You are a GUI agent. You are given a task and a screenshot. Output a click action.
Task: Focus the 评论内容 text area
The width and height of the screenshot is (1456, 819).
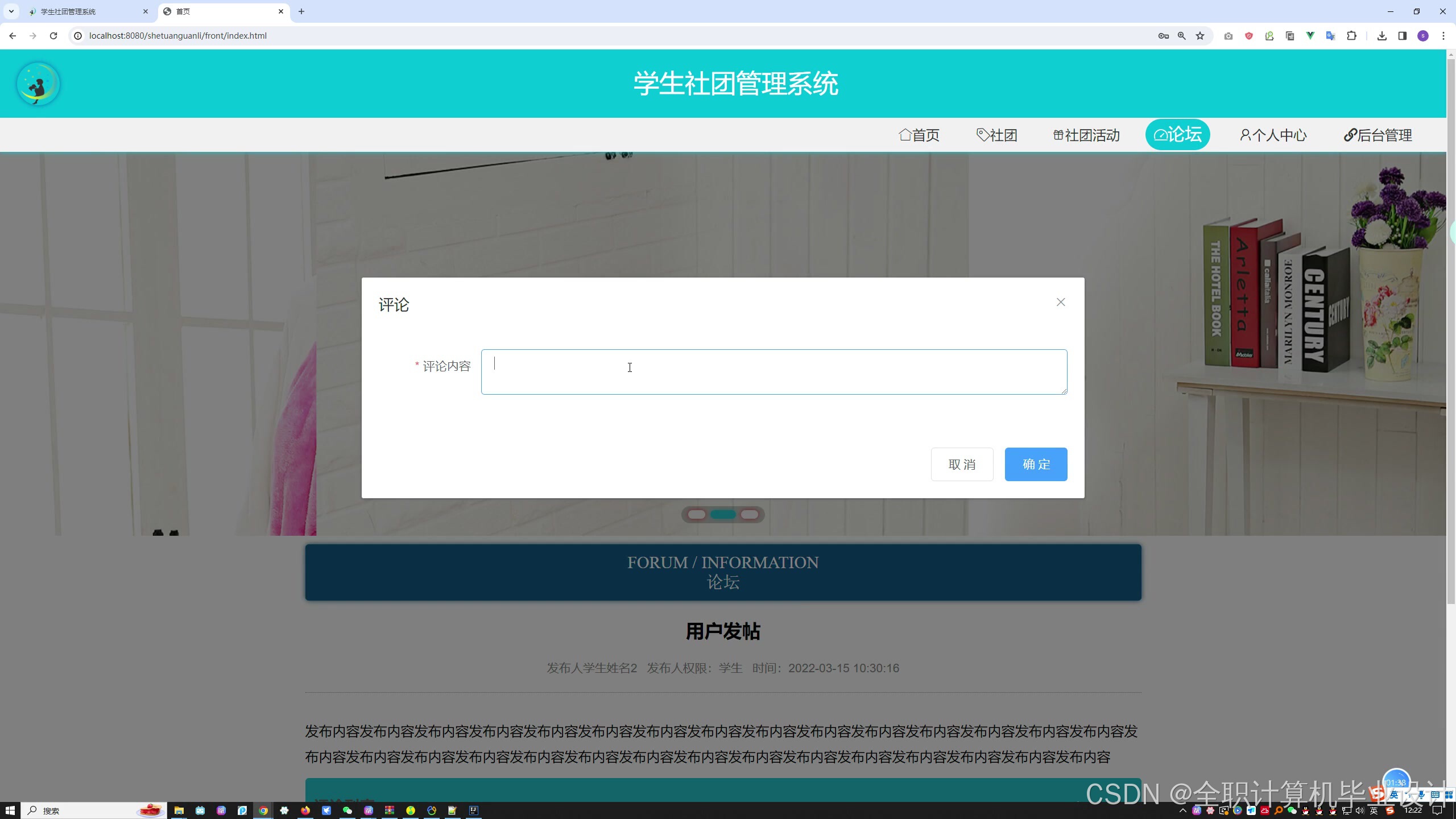point(773,372)
